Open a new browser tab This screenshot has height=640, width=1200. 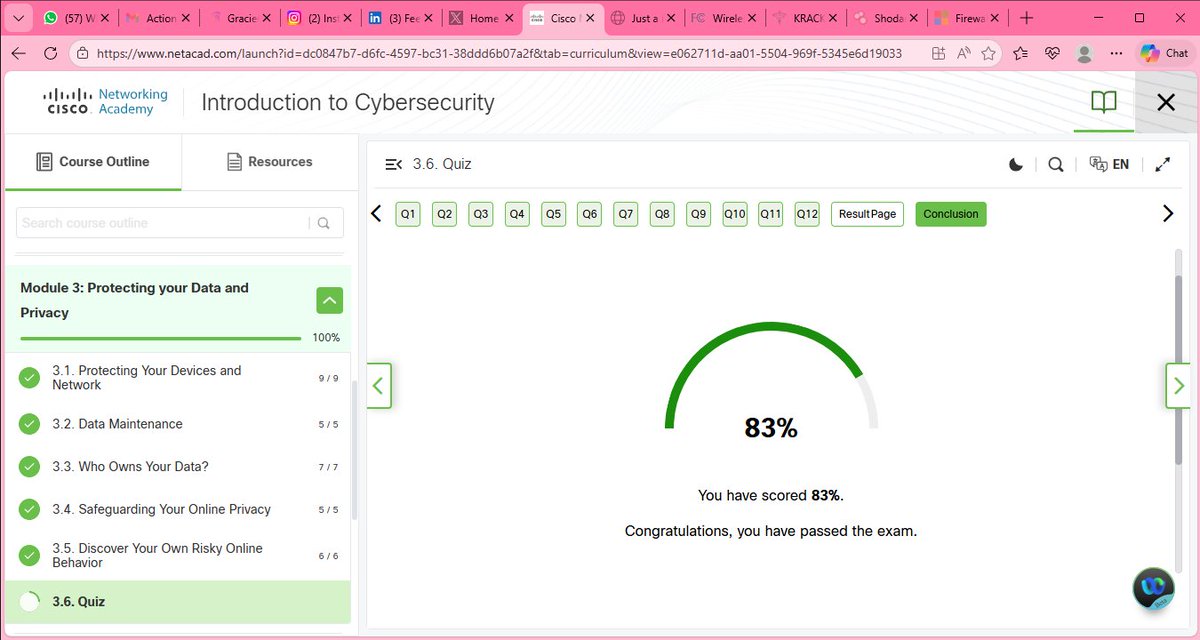[1026, 18]
